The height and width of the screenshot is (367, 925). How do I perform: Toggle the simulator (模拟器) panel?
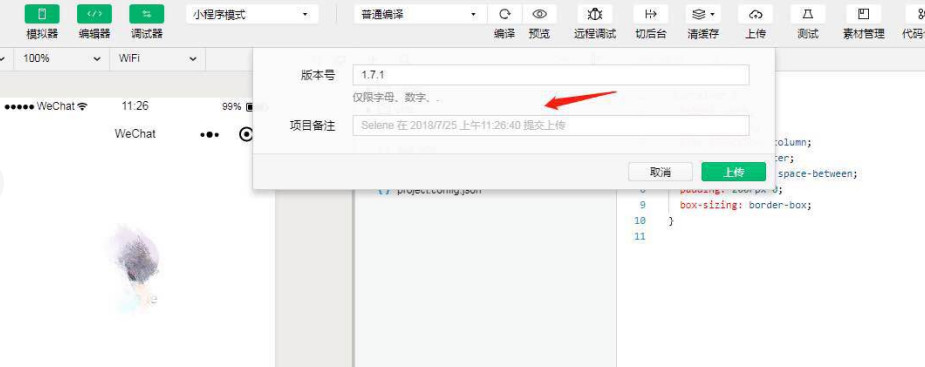(x=42, y=14)
